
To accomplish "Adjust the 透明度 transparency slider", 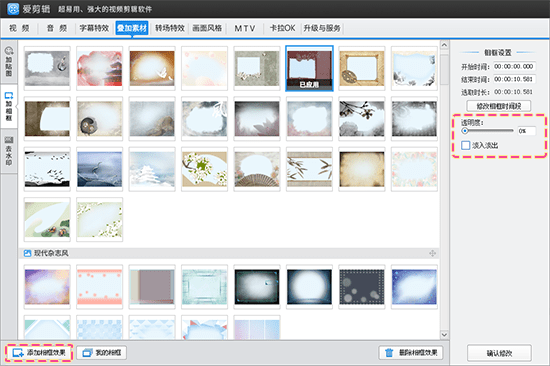I will pos(488,131).
